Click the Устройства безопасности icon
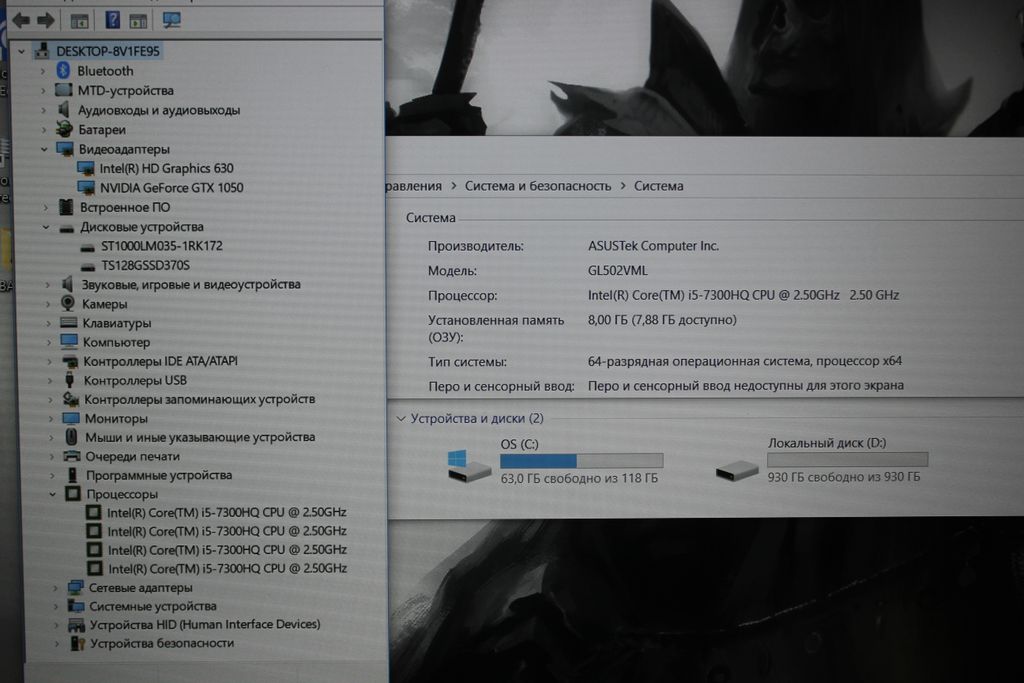1024x683 pixels. [x=77, y=643]
